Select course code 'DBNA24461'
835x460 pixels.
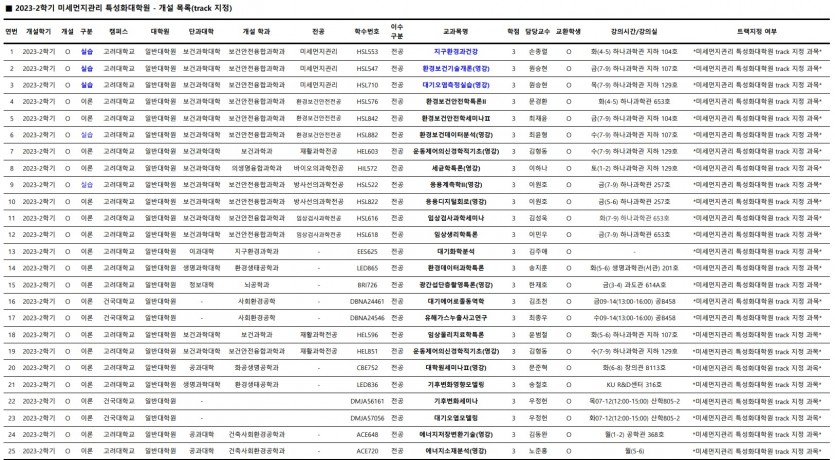point(367,301)
